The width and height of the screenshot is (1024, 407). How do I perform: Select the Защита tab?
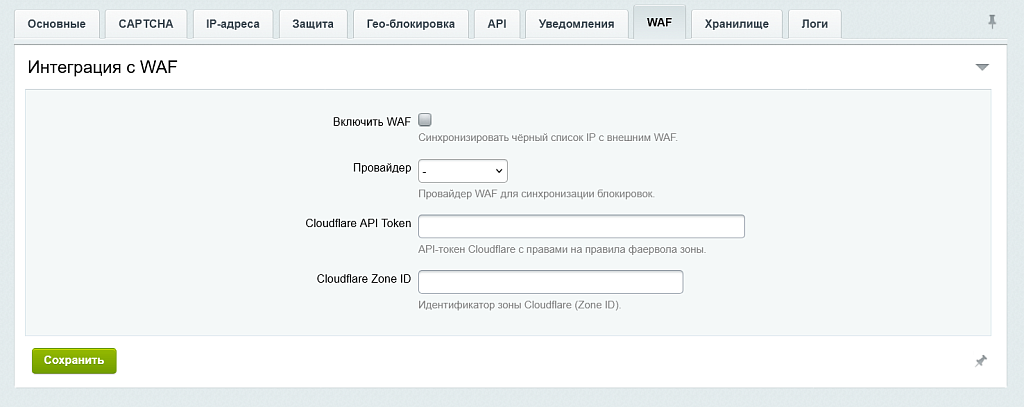(x=313, y=24)
